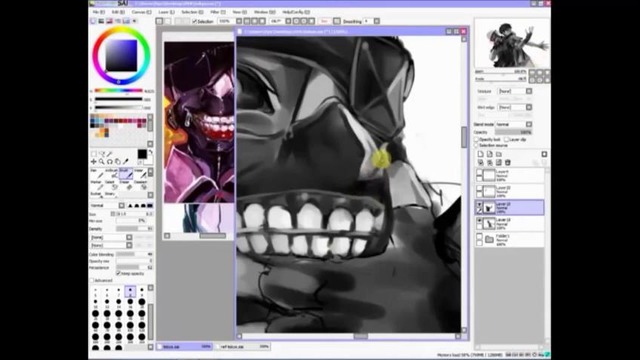Swap foreground and background colors
Screen dimensions: 640x360
click(150, 152)
